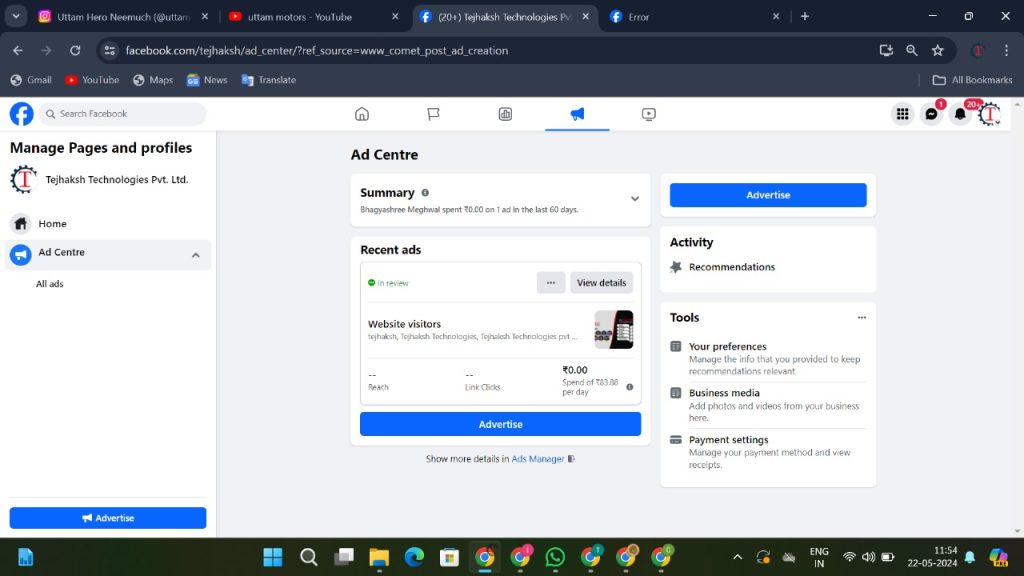Open the Messenger chat icon
The width and height of the screenshot is (1024, 576).
pyautogui.click(x=931, y=114)
